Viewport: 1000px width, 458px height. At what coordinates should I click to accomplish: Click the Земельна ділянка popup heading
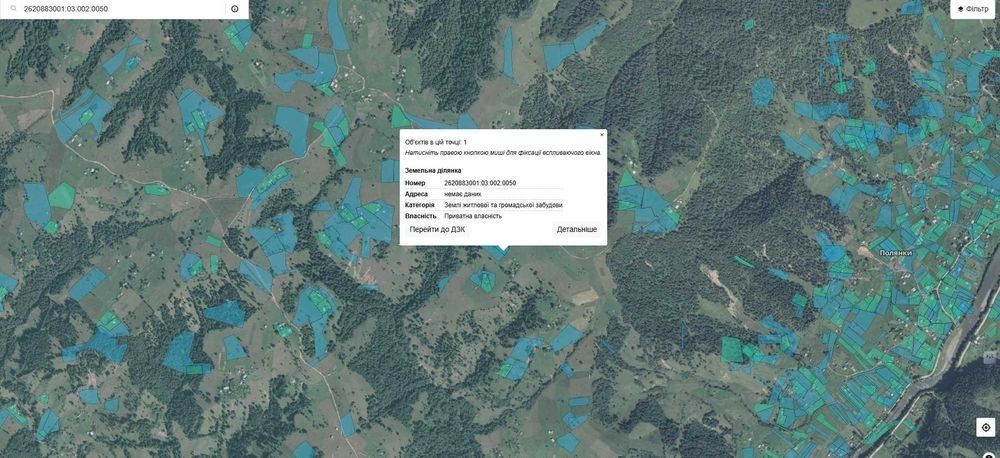click(x=432, y=170)
